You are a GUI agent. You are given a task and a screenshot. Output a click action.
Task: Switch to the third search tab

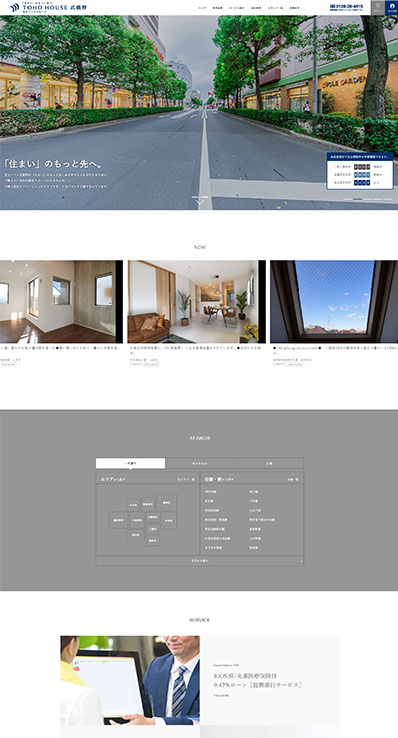(x=269, y=463)
